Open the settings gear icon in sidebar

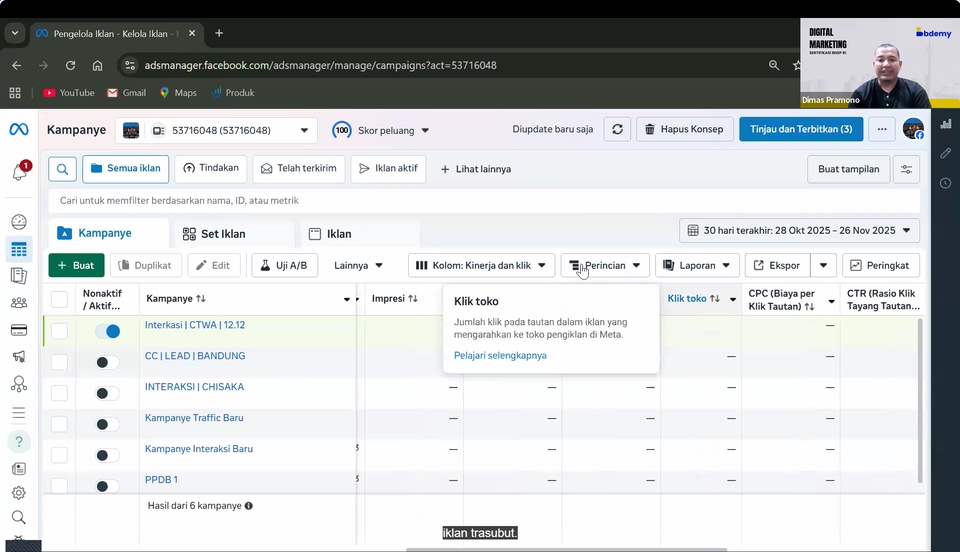point(19,493)
